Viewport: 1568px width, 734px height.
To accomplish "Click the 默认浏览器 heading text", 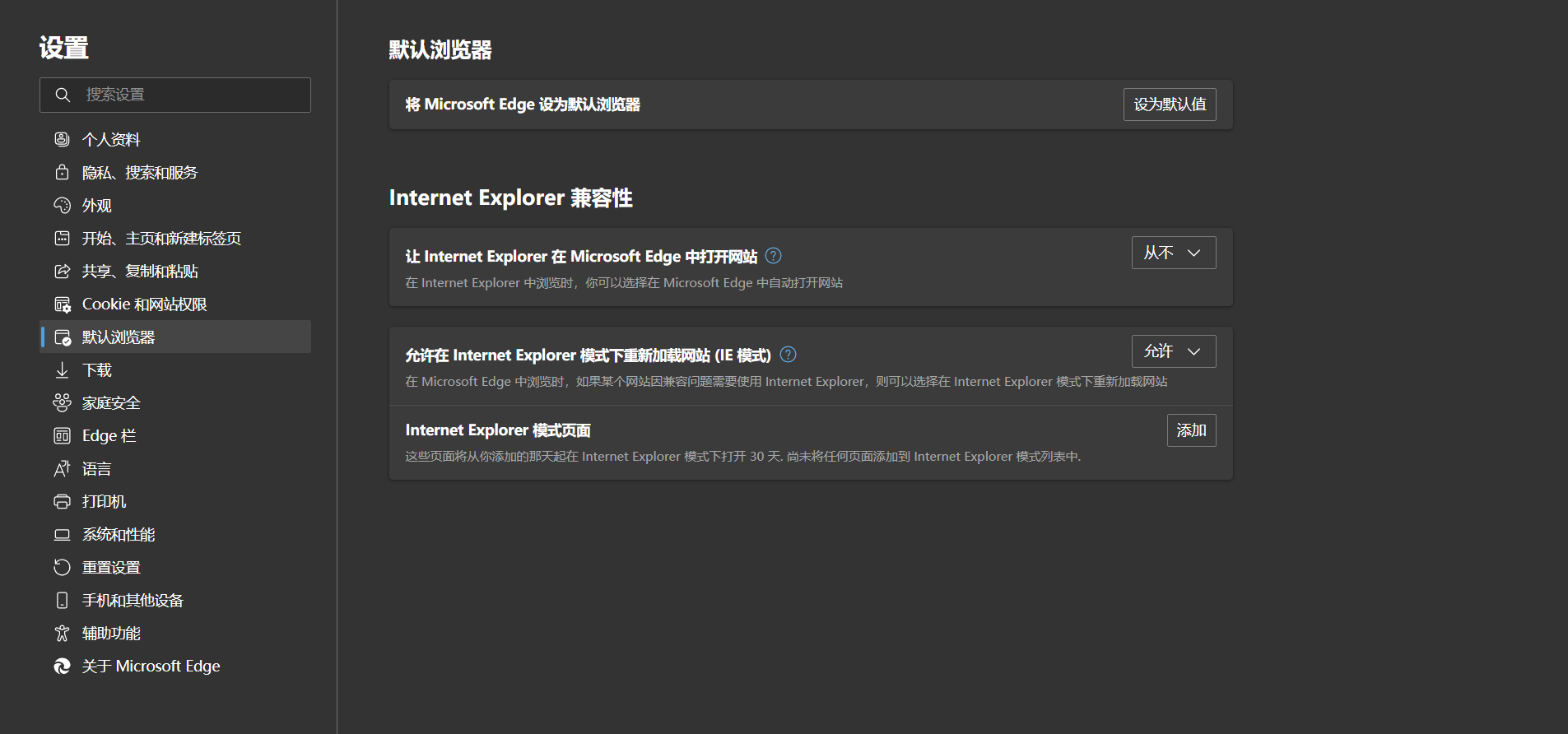I will tap(440, 50).
